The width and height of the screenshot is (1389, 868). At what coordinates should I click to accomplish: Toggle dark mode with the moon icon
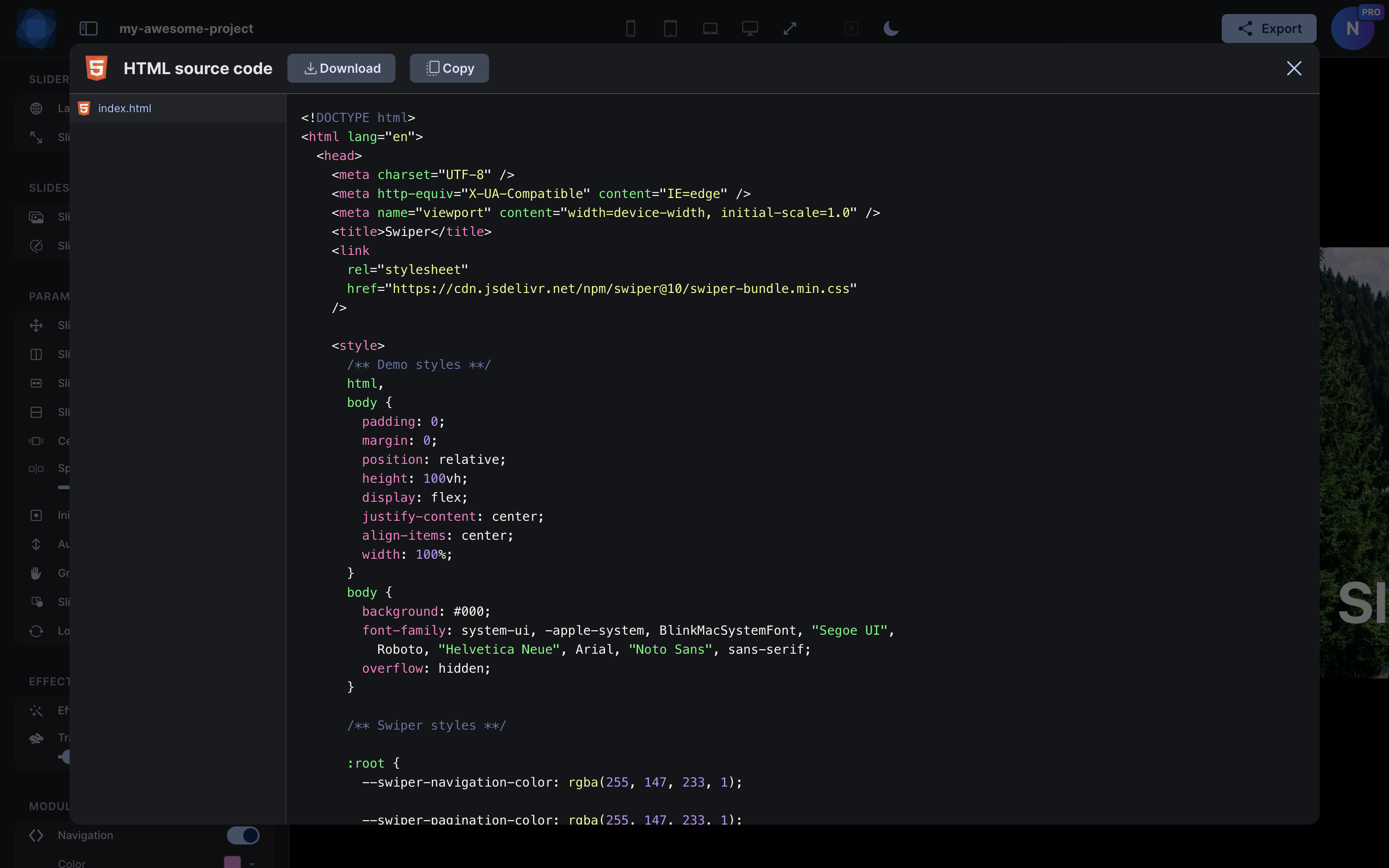(x=891, y=28)
